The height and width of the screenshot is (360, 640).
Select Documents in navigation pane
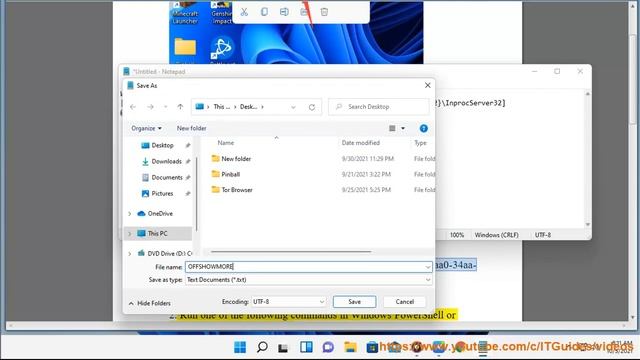click(167, 178)
